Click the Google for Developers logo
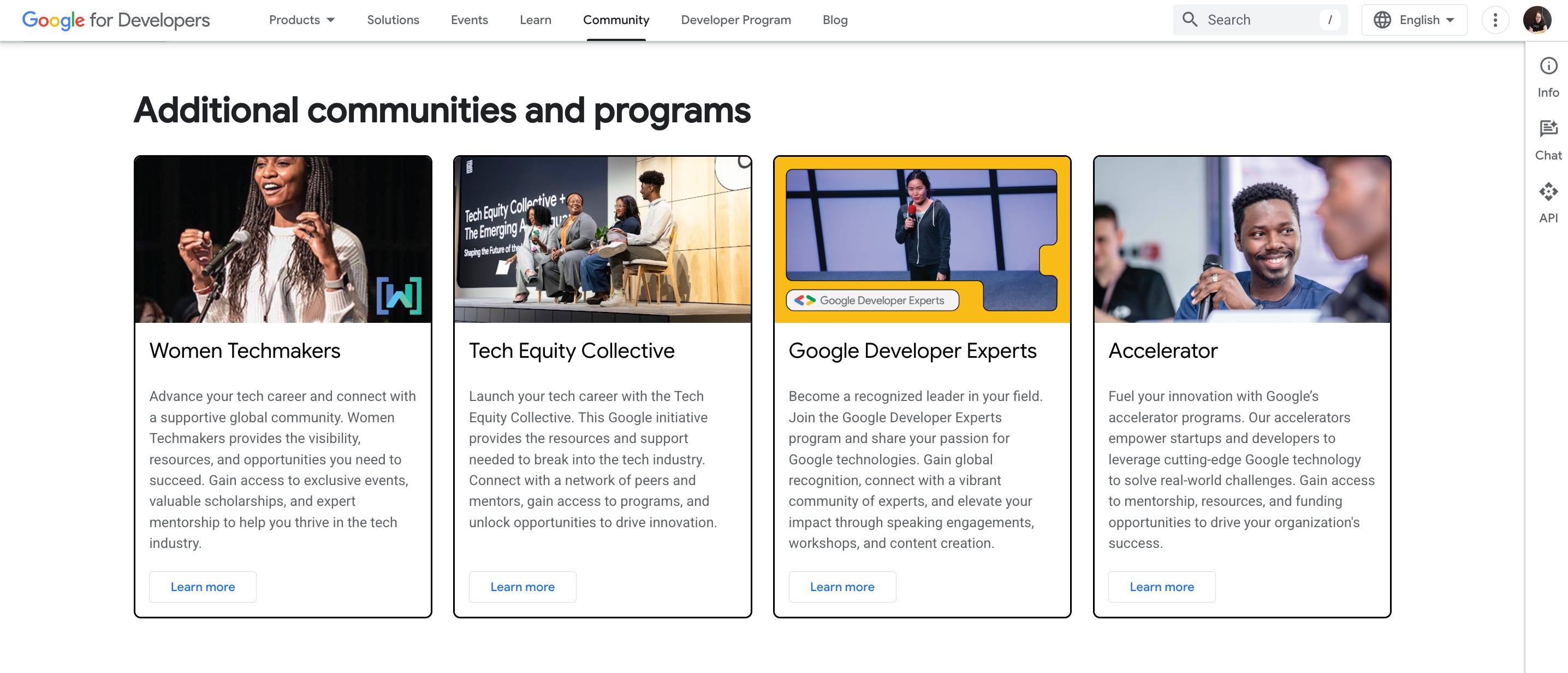The width and height of the screenshot is (1568, 673). (116, 20)
